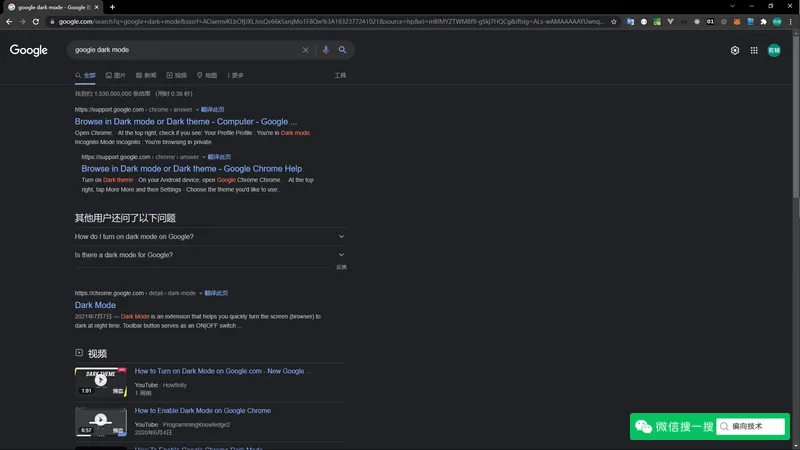Click the 'https://support.google.com' URL of first result

[x=109, y=110]
